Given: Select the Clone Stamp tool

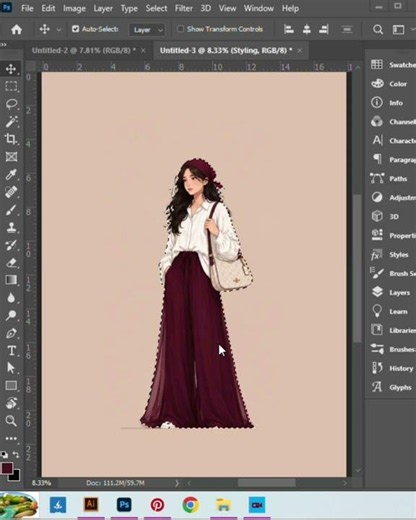Looking at the screenshot, I should click(x=11, y=227).
